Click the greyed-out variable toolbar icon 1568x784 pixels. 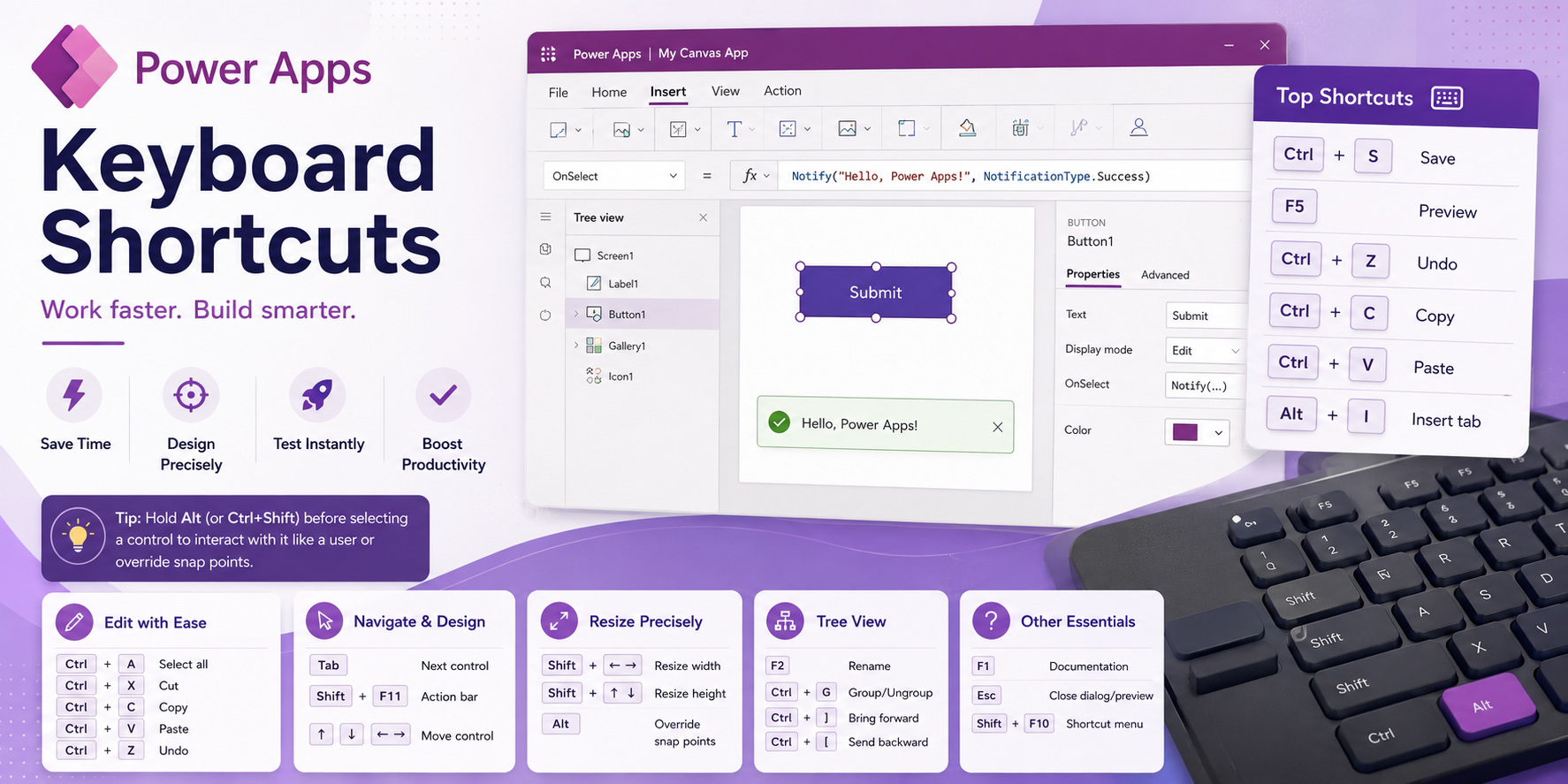tap(1077, 128)
